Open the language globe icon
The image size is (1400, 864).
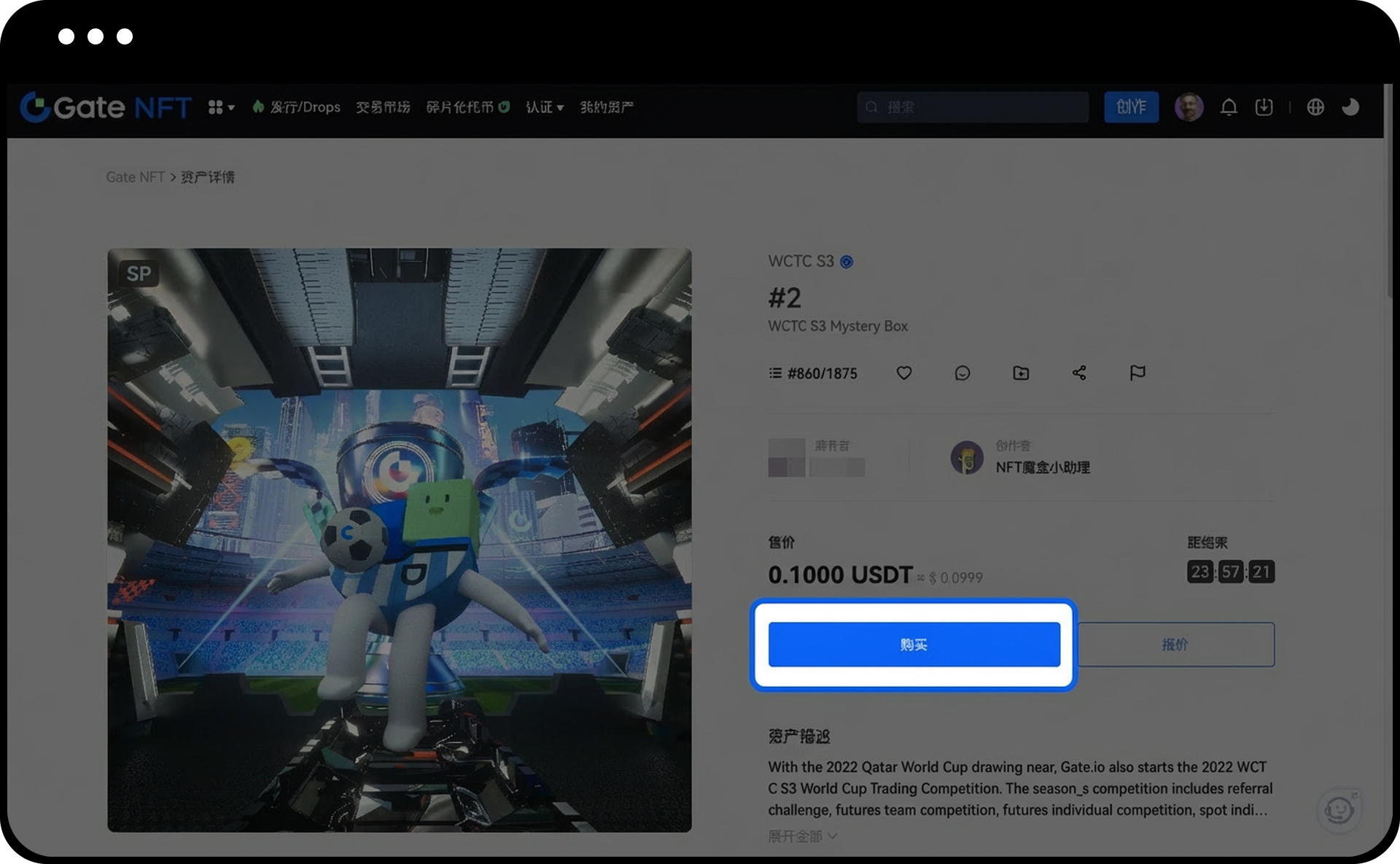[1315, 107]
